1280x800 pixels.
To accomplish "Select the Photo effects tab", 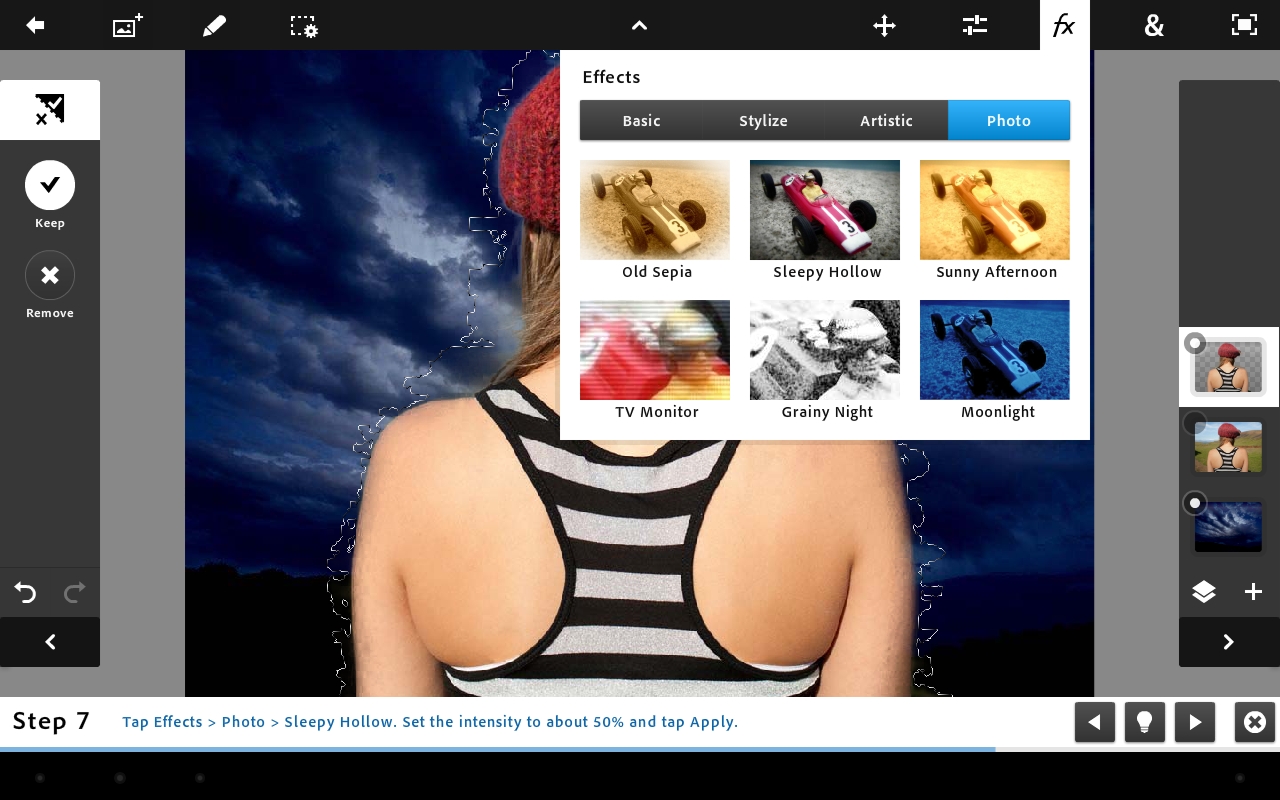I will pyautogui.click(x=1009, y=120).
